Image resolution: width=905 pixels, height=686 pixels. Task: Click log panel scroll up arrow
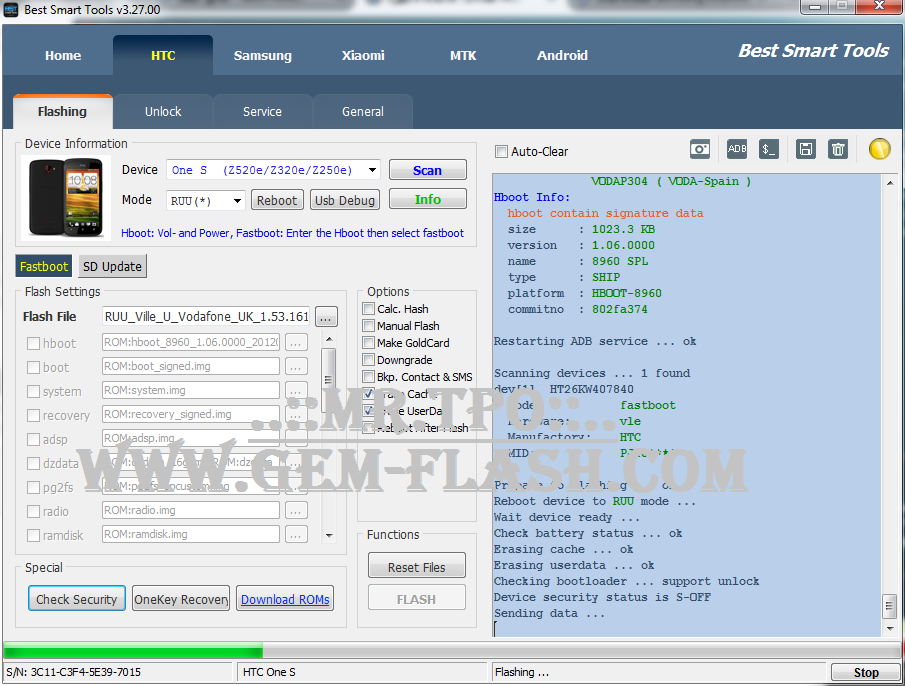point(890,183)
